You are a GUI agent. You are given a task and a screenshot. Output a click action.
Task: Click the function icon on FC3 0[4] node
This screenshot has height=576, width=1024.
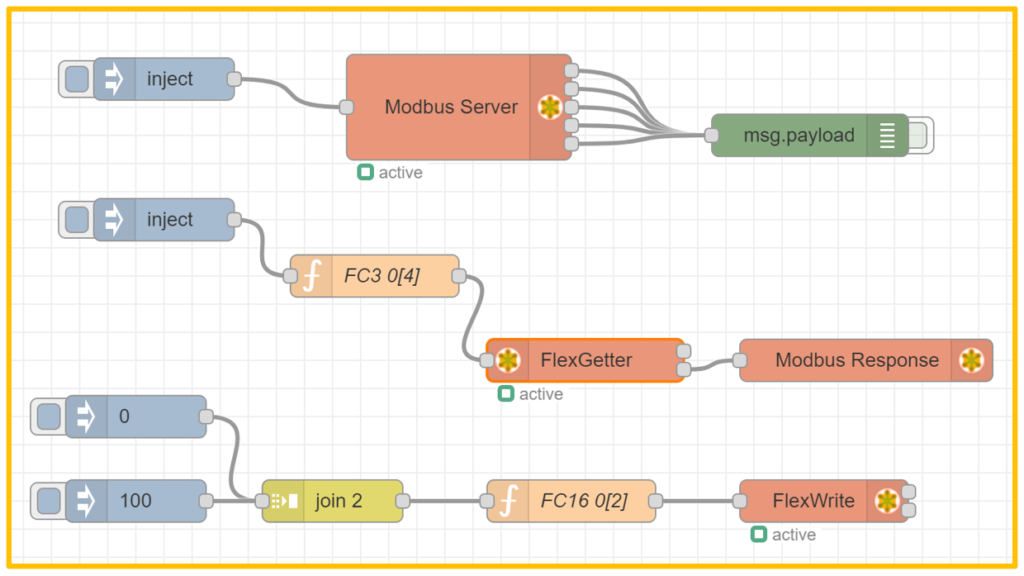(x=310, y=276)
